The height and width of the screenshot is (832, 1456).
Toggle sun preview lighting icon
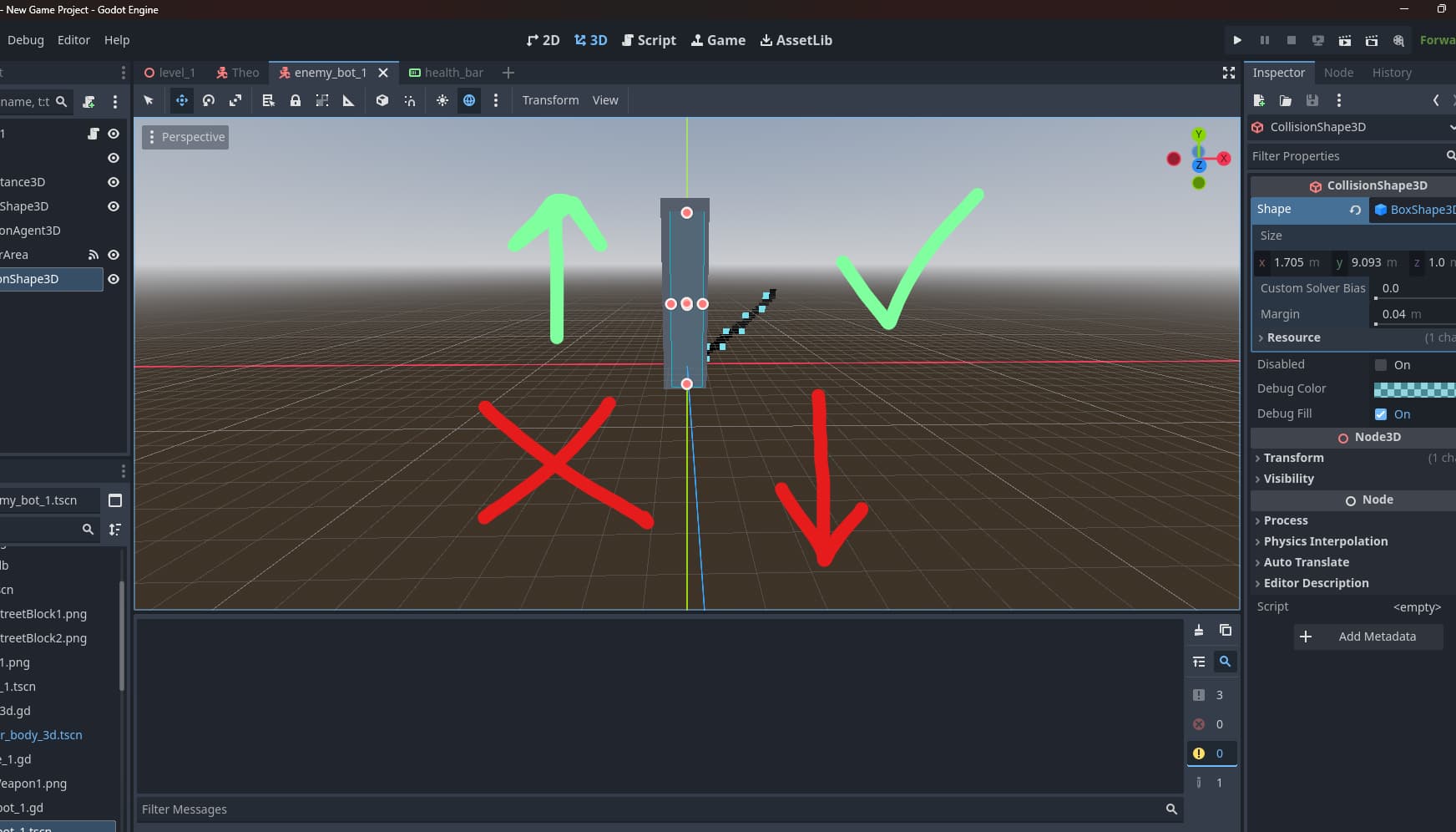[x=442, y=100]
